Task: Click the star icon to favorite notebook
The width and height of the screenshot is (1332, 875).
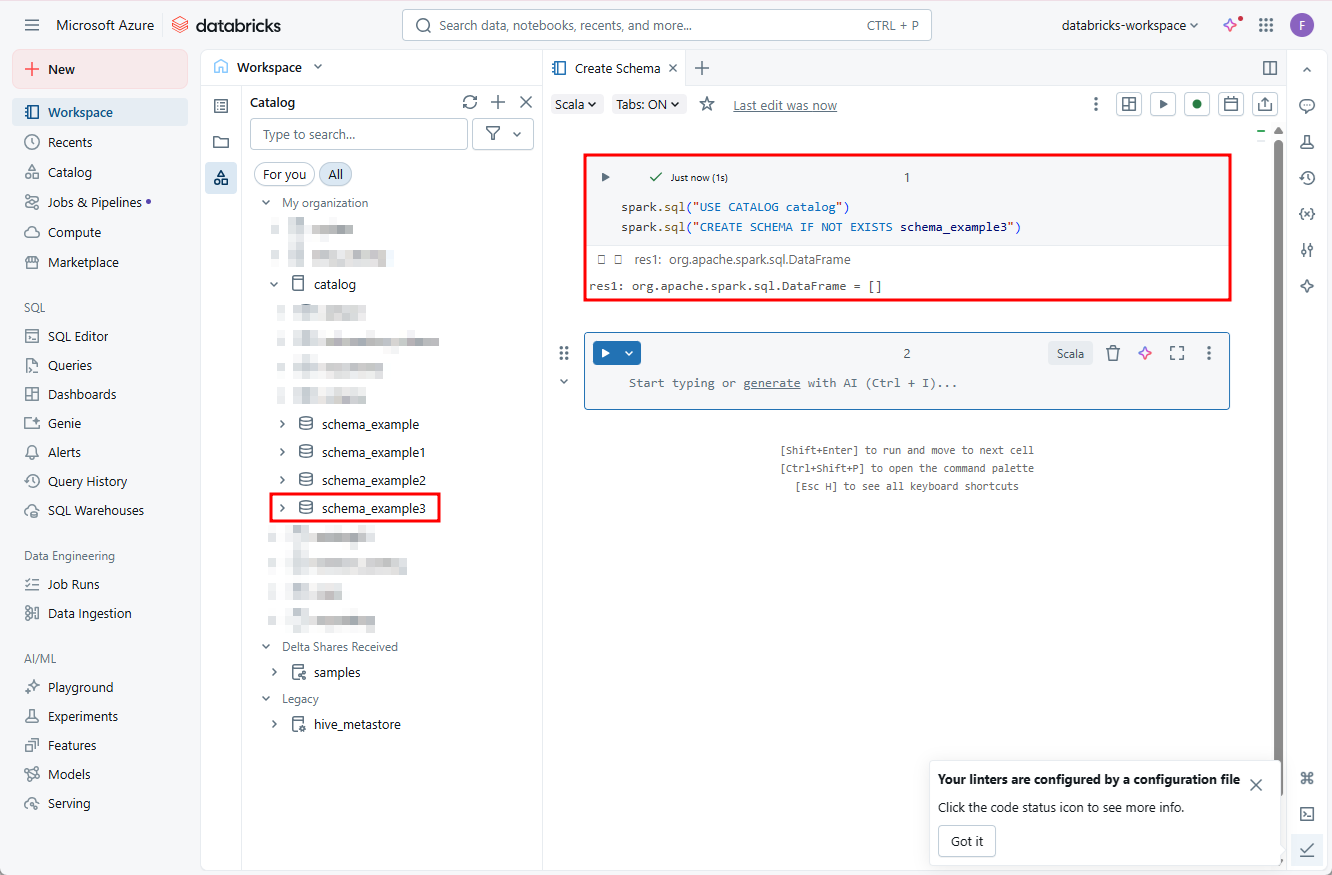Action: [x=707, y=104]
